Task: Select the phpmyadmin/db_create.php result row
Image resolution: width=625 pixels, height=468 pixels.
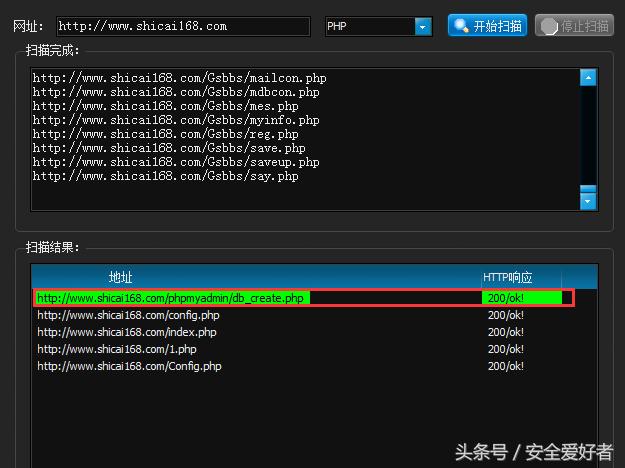Action: [x=303, y=298]
